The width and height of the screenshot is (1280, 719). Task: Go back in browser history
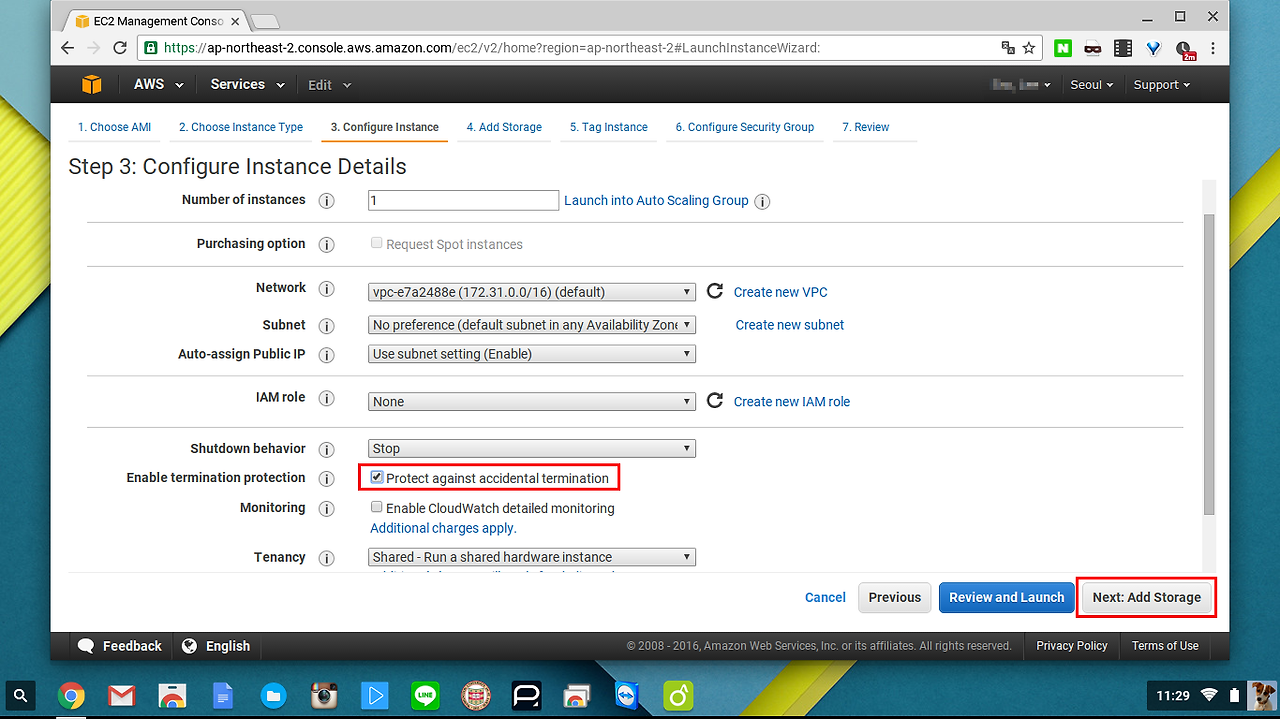click(x=67, y=47)
